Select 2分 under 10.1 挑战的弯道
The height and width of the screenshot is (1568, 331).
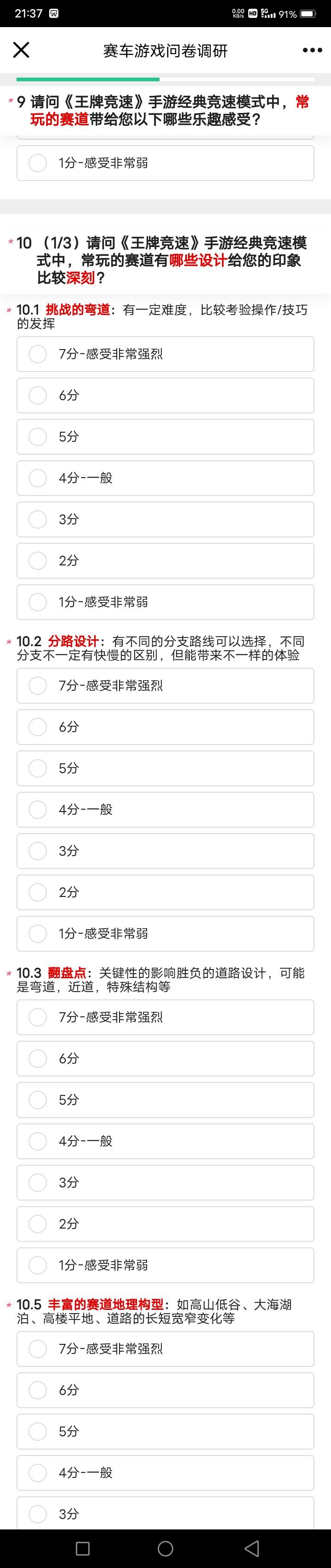tap(165, 561)
